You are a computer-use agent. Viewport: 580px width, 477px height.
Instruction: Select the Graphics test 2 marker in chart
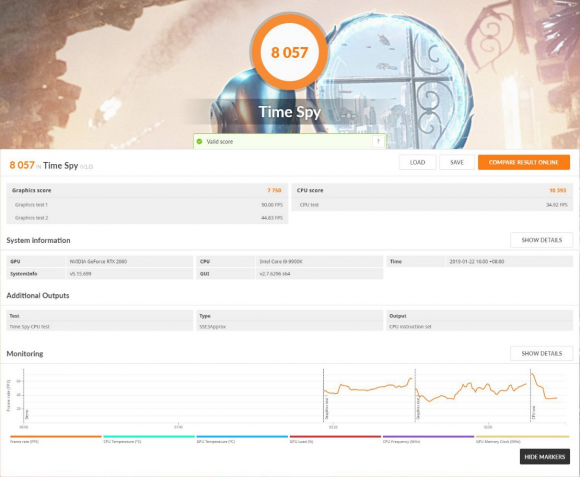pyautogui.click(x=418, y=408)
